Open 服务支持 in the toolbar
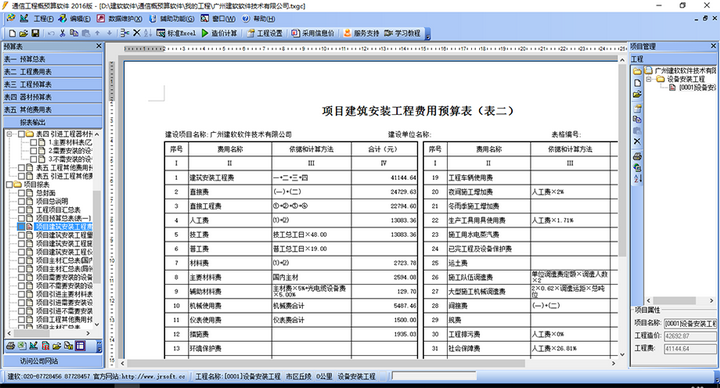Screen dimensions: 720x388 pos(362,33)
